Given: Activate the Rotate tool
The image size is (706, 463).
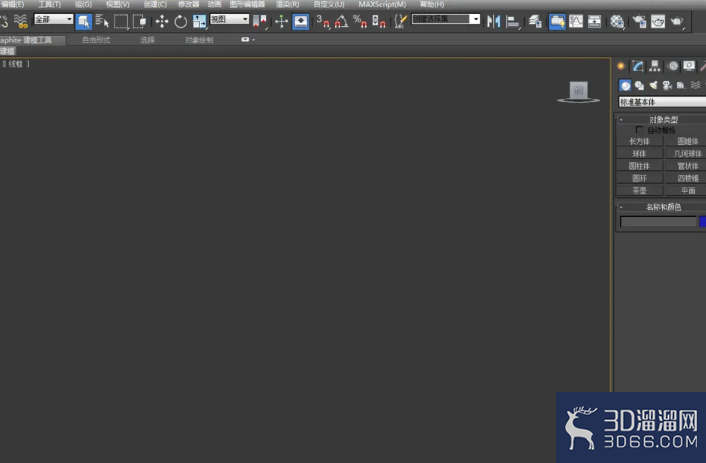Looking at the screenshot, I should click(181, 21).
